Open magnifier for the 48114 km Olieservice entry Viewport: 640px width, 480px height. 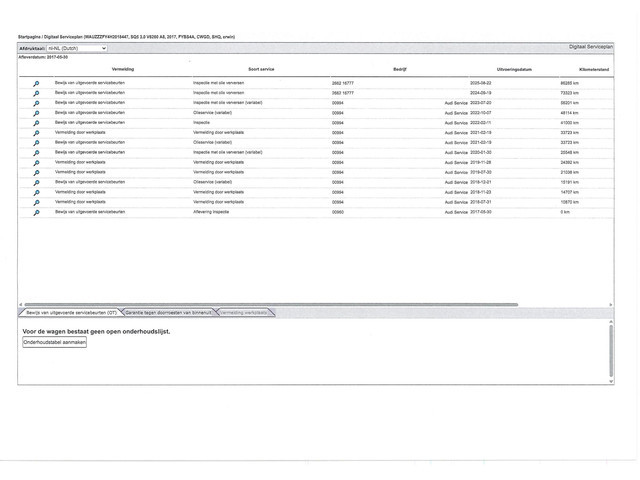(36, 112)
